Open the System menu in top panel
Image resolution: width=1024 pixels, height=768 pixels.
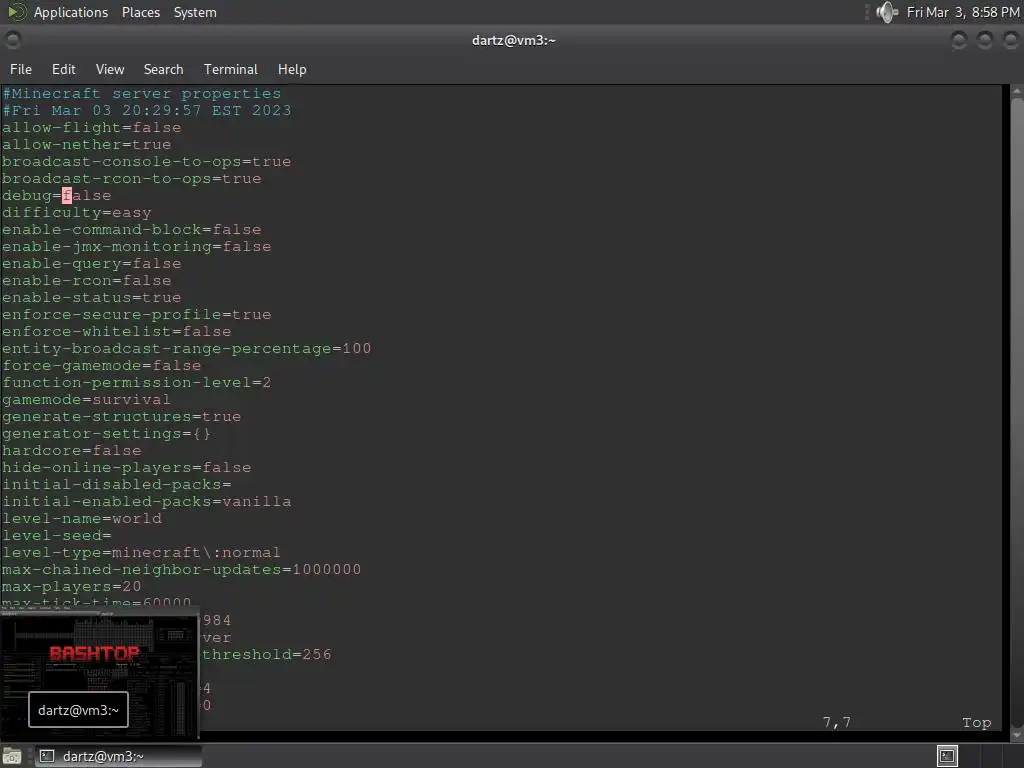pos(195,12)
